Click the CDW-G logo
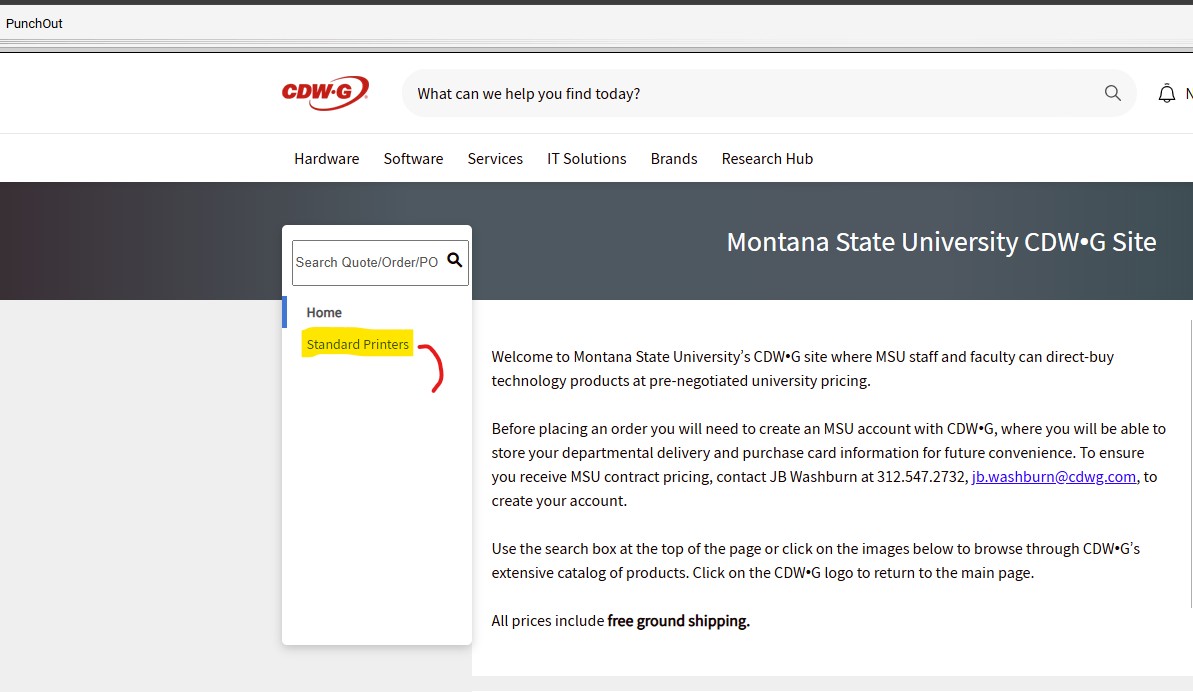This screenshot has width=1193, height=692. (x=325, y=93)
